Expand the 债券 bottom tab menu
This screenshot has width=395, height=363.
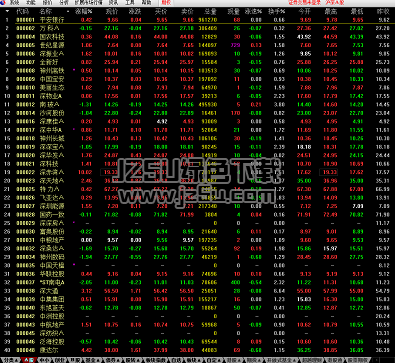(111, 360)
